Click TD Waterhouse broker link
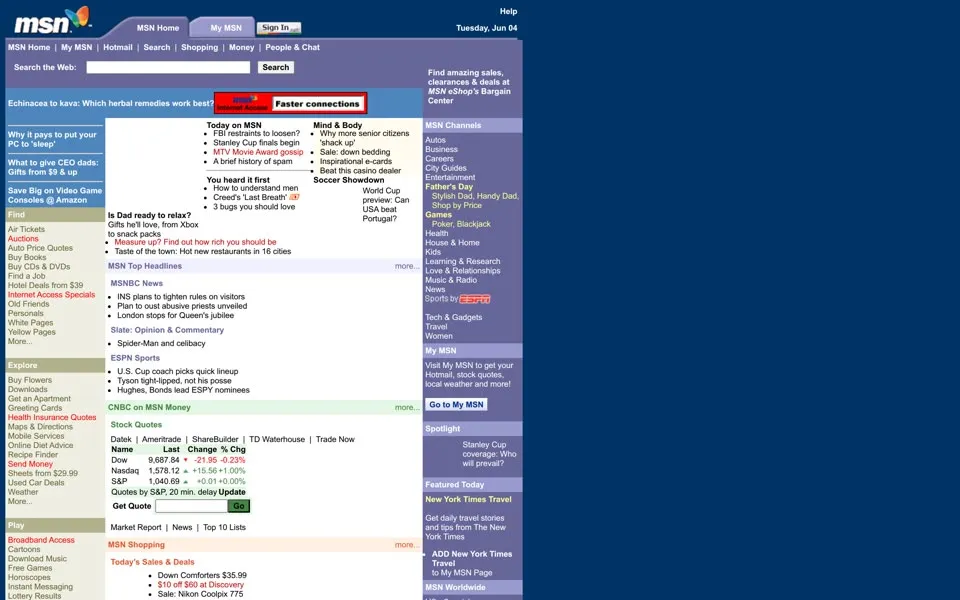960x600 pixels. click(x=277, y=440)
